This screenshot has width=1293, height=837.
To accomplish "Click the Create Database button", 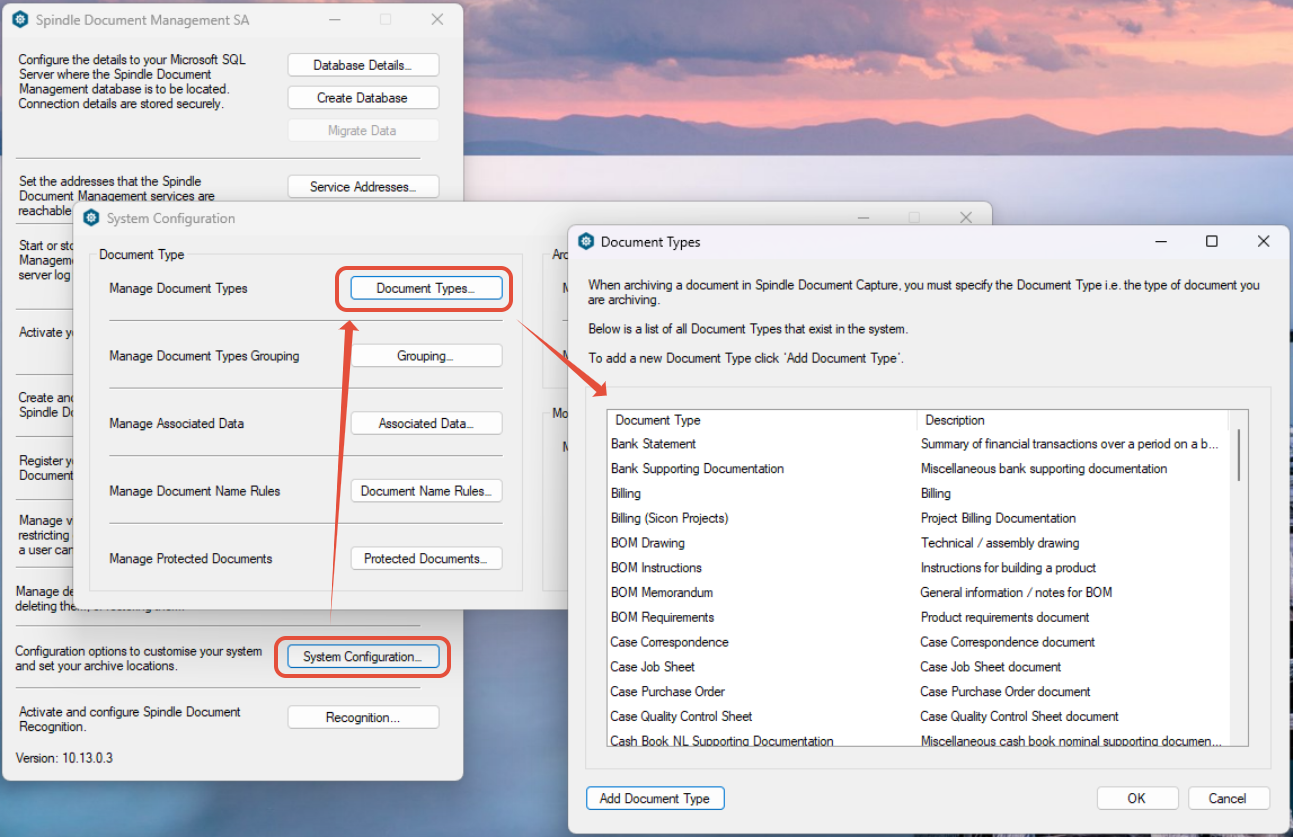I will [x=363, y=98].
